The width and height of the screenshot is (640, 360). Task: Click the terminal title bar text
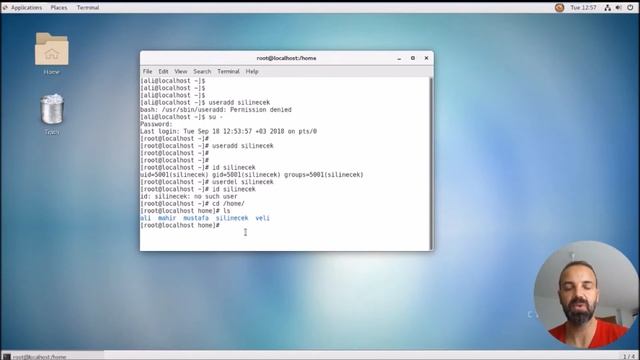point(286,58)
